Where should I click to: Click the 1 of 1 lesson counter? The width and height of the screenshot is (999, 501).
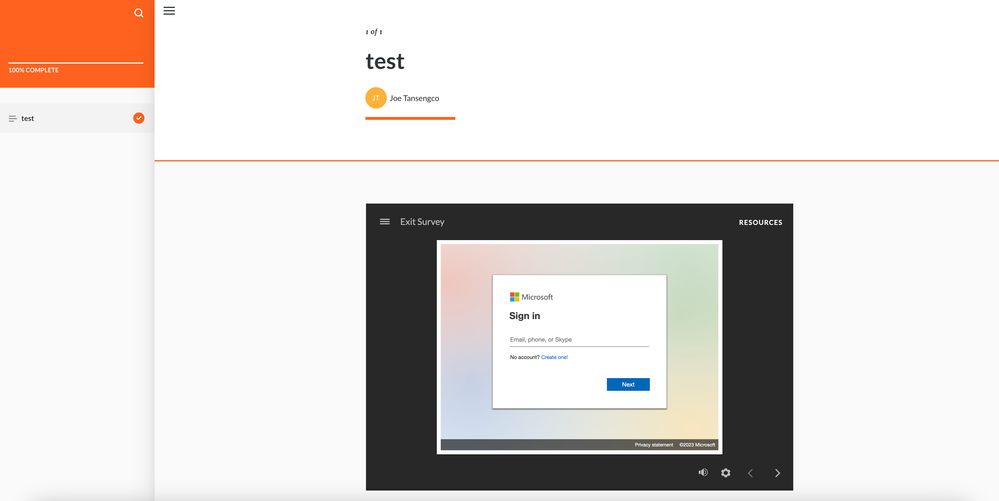[374, 32]
